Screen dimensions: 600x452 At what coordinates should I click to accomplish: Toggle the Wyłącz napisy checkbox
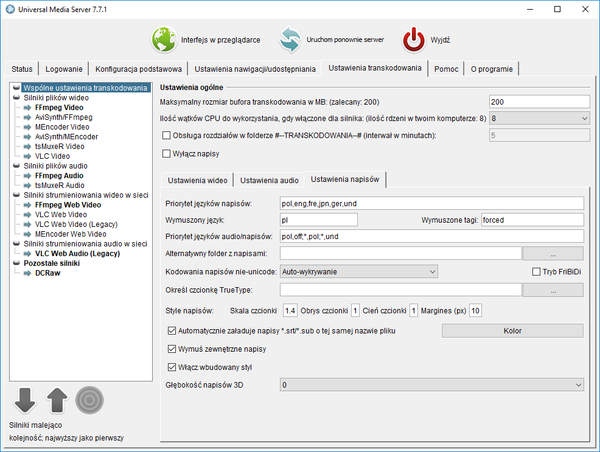click(166, 153)
